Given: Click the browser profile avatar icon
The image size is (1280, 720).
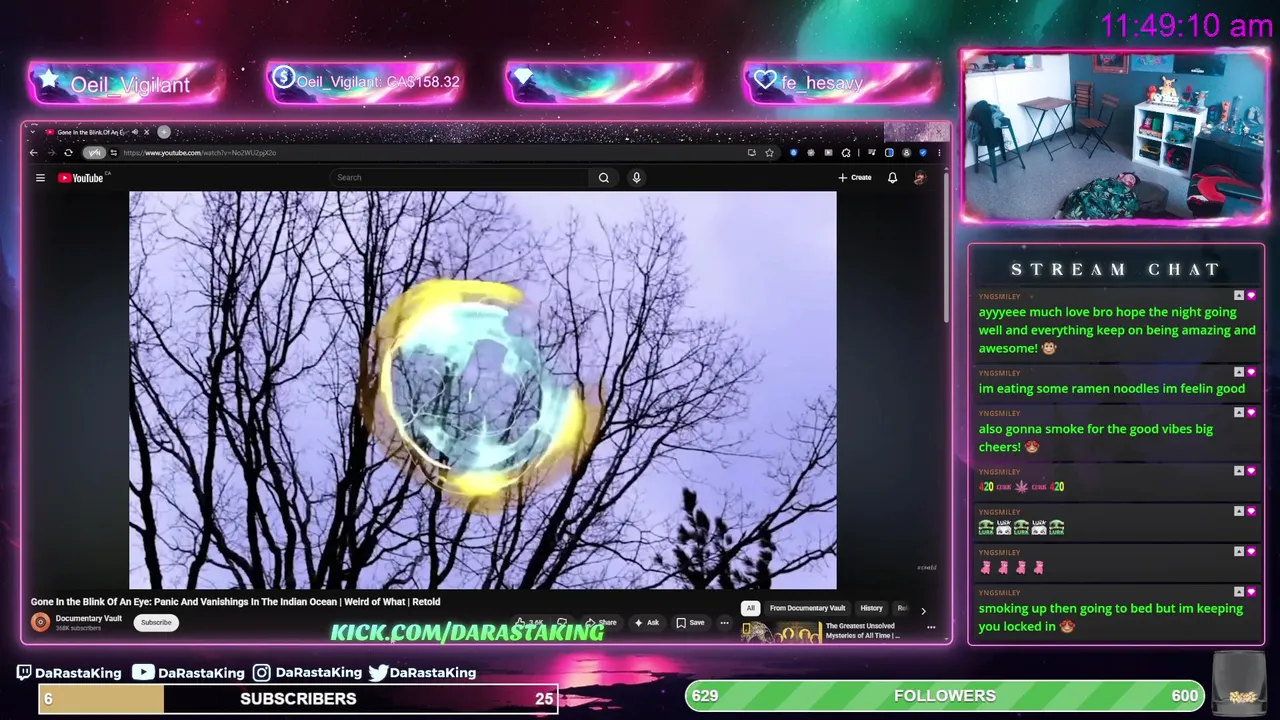Looking at the screenshot, I should pyautogui.click(x=906, y=153).
